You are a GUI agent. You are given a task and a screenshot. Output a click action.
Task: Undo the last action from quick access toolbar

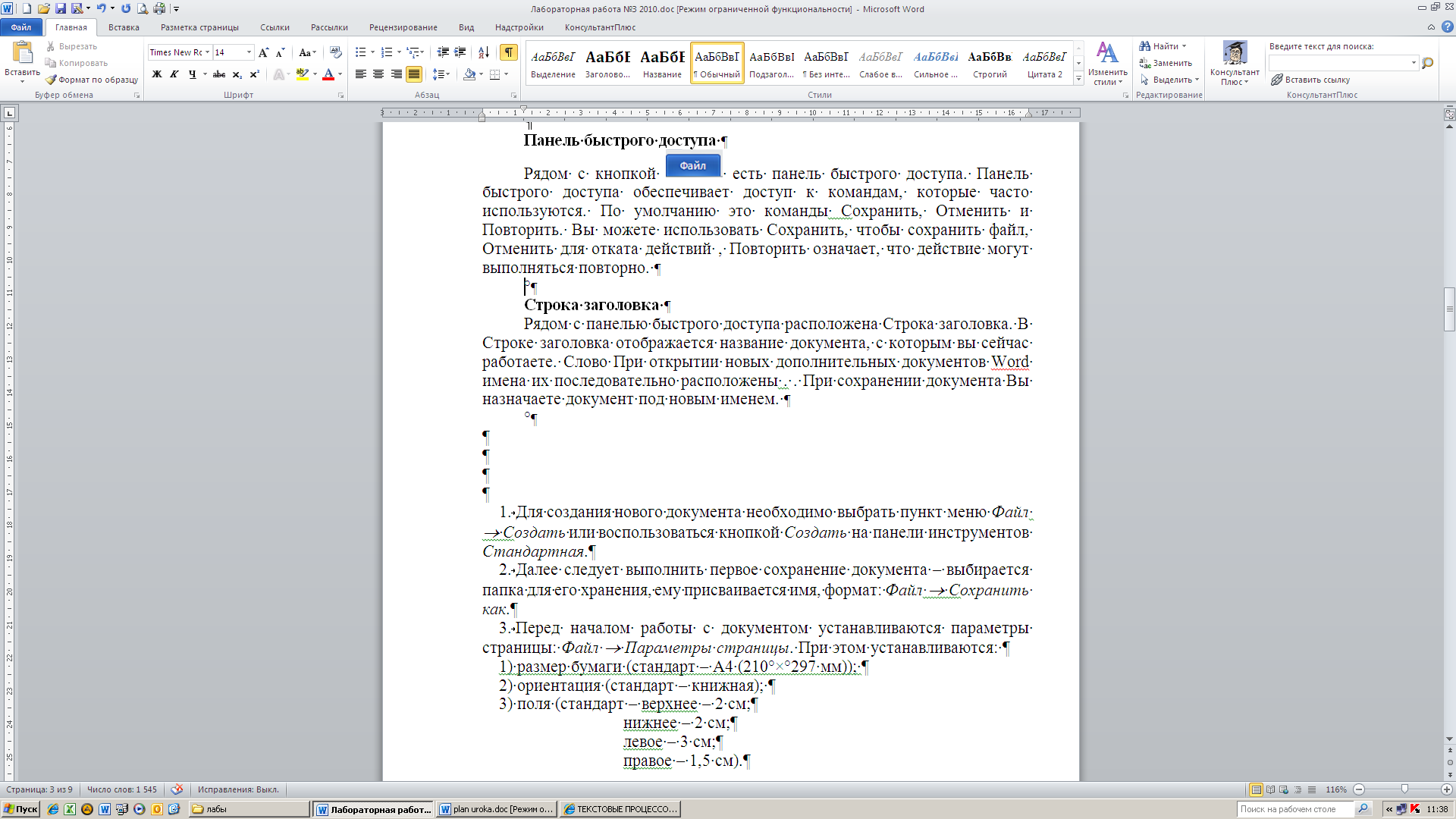(x=100, y=8)
